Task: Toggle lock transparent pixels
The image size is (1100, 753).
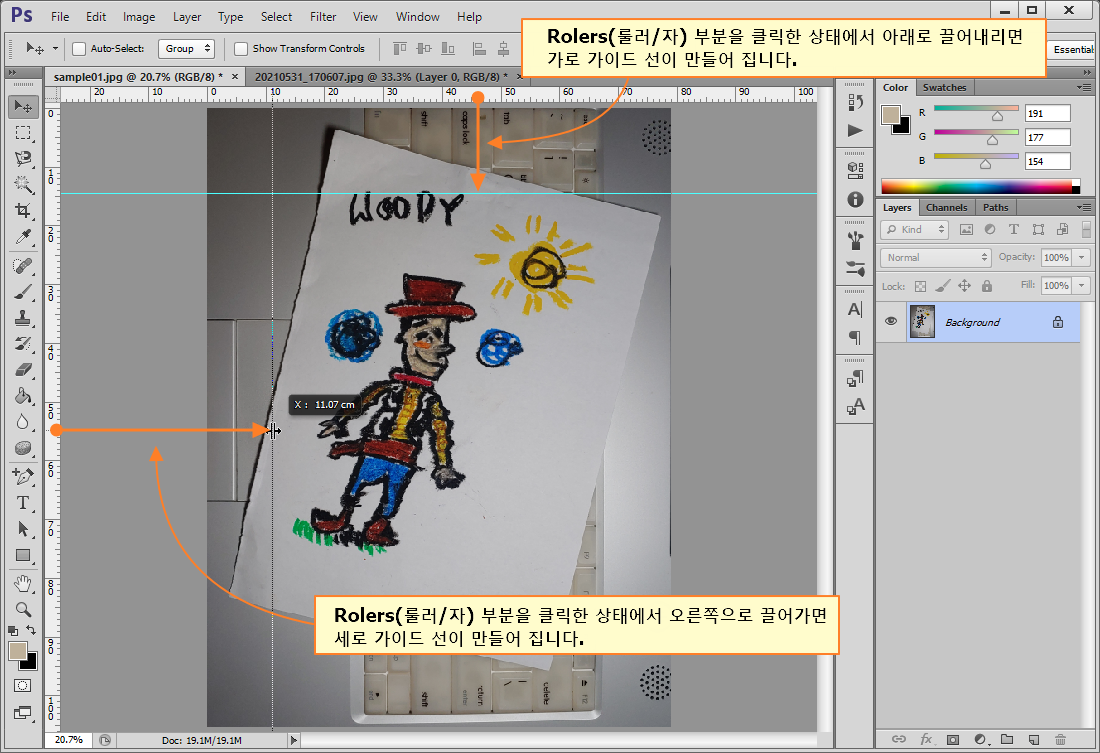Action: pyautogui.click(x=920, y=286)
